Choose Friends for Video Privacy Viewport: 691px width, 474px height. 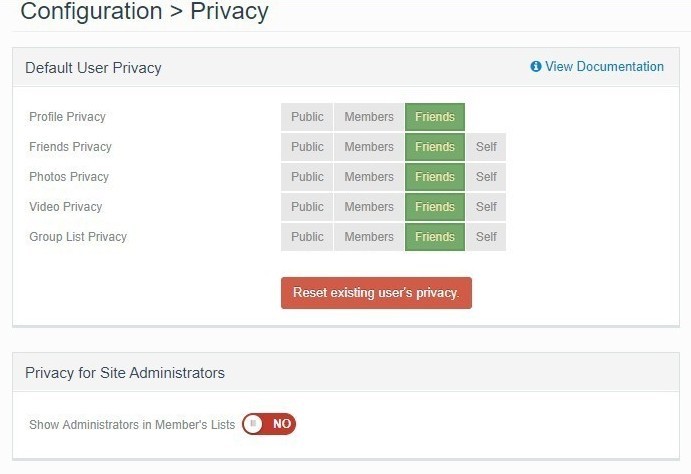tap(435, 207)
